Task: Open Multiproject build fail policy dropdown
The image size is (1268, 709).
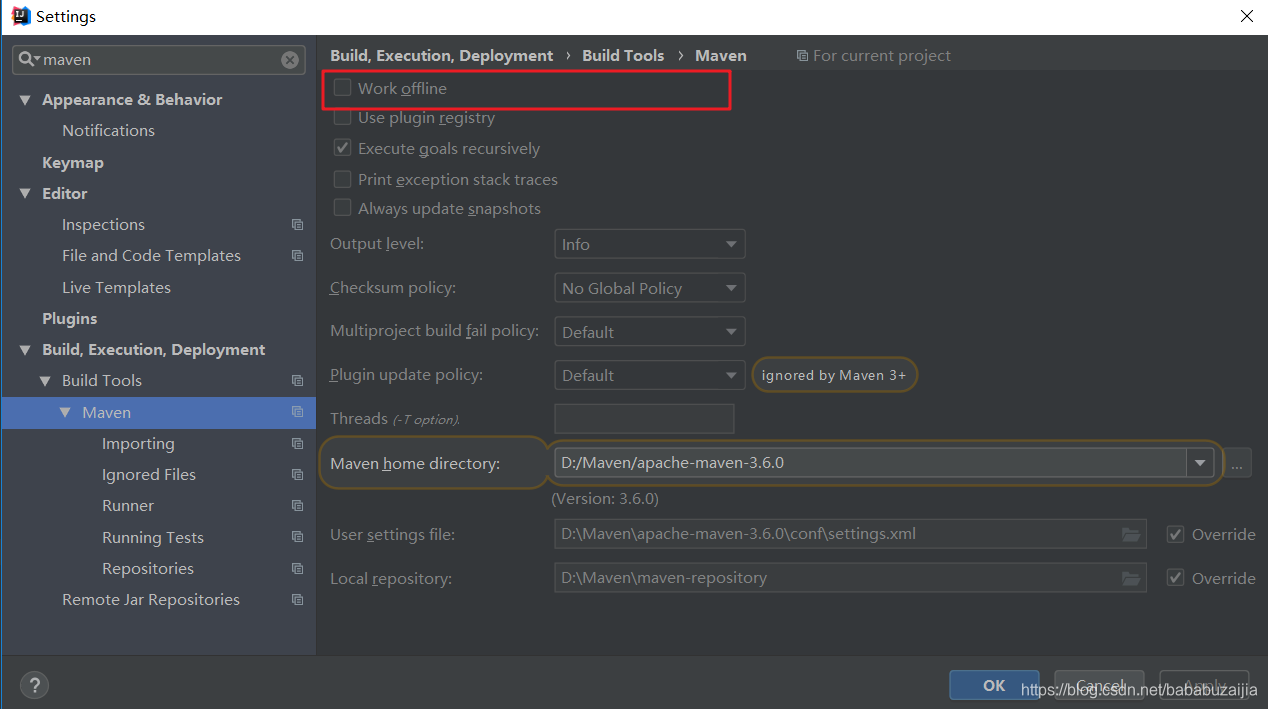Action: coord(649,332)
